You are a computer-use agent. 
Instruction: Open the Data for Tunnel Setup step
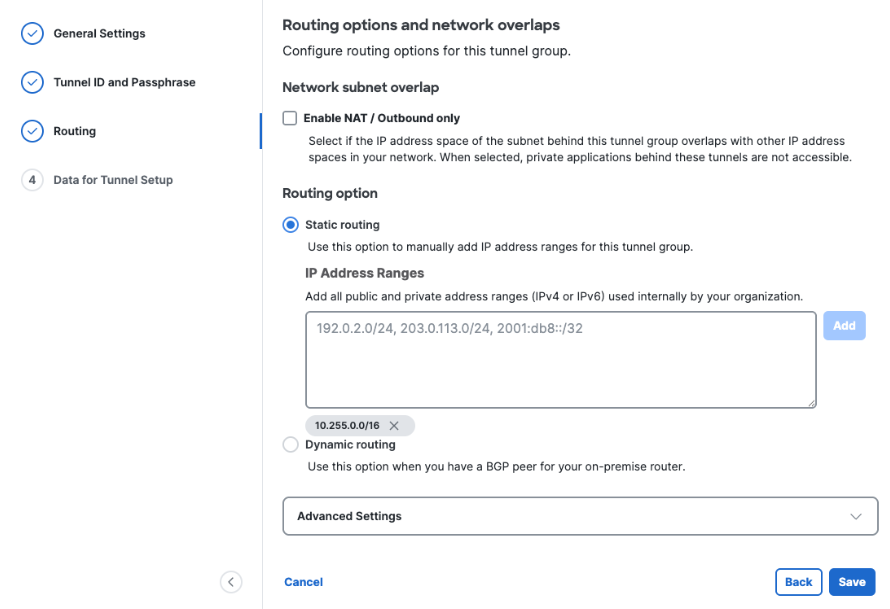pyautogui.click(x=113, y=180)
